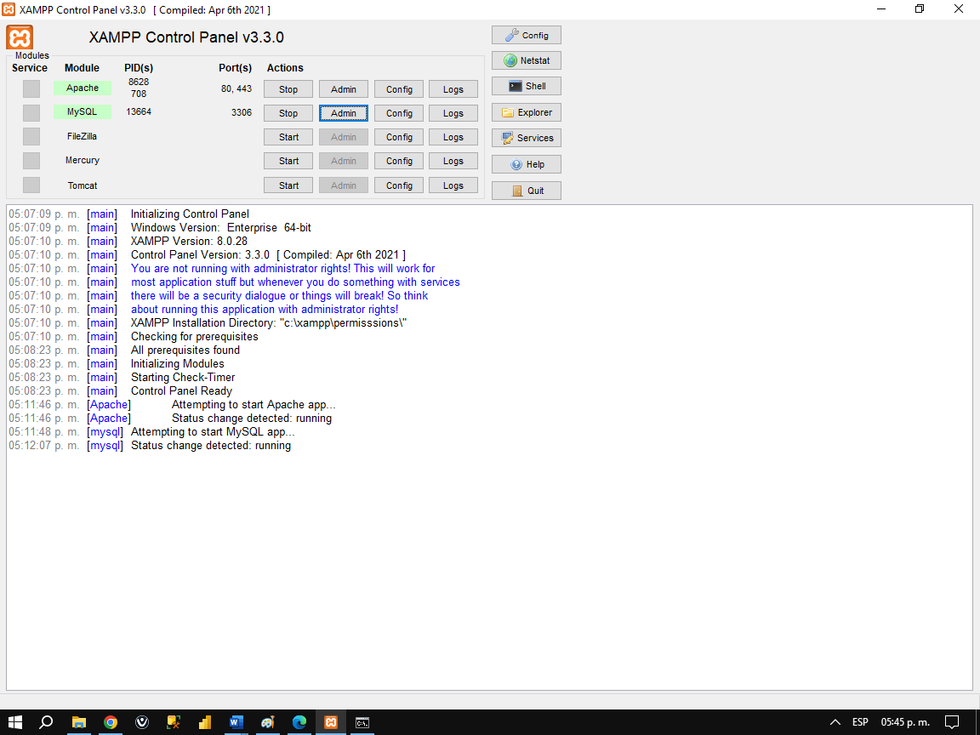The width and height of the screenshot is (980, 735).
Task: Click Apache ports text '80, 443'
Action: (236, 89)
